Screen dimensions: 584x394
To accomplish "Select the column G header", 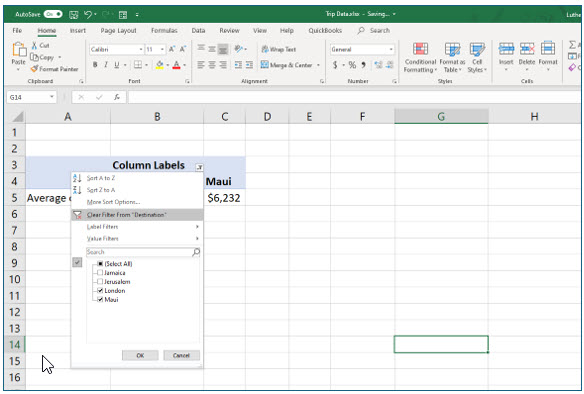I will coord(441,117).
